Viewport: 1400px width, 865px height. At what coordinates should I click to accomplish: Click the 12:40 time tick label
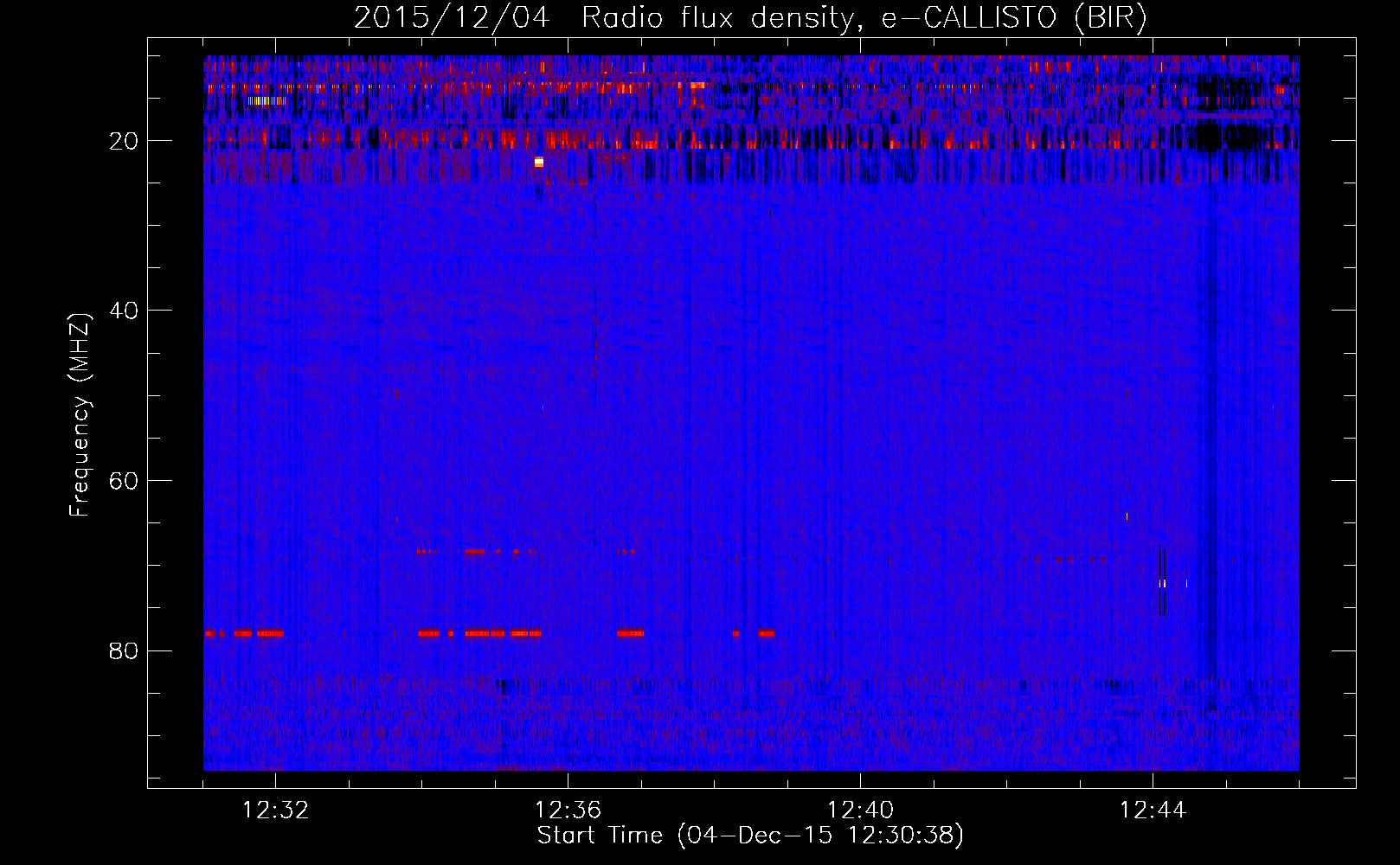[860, 811]
